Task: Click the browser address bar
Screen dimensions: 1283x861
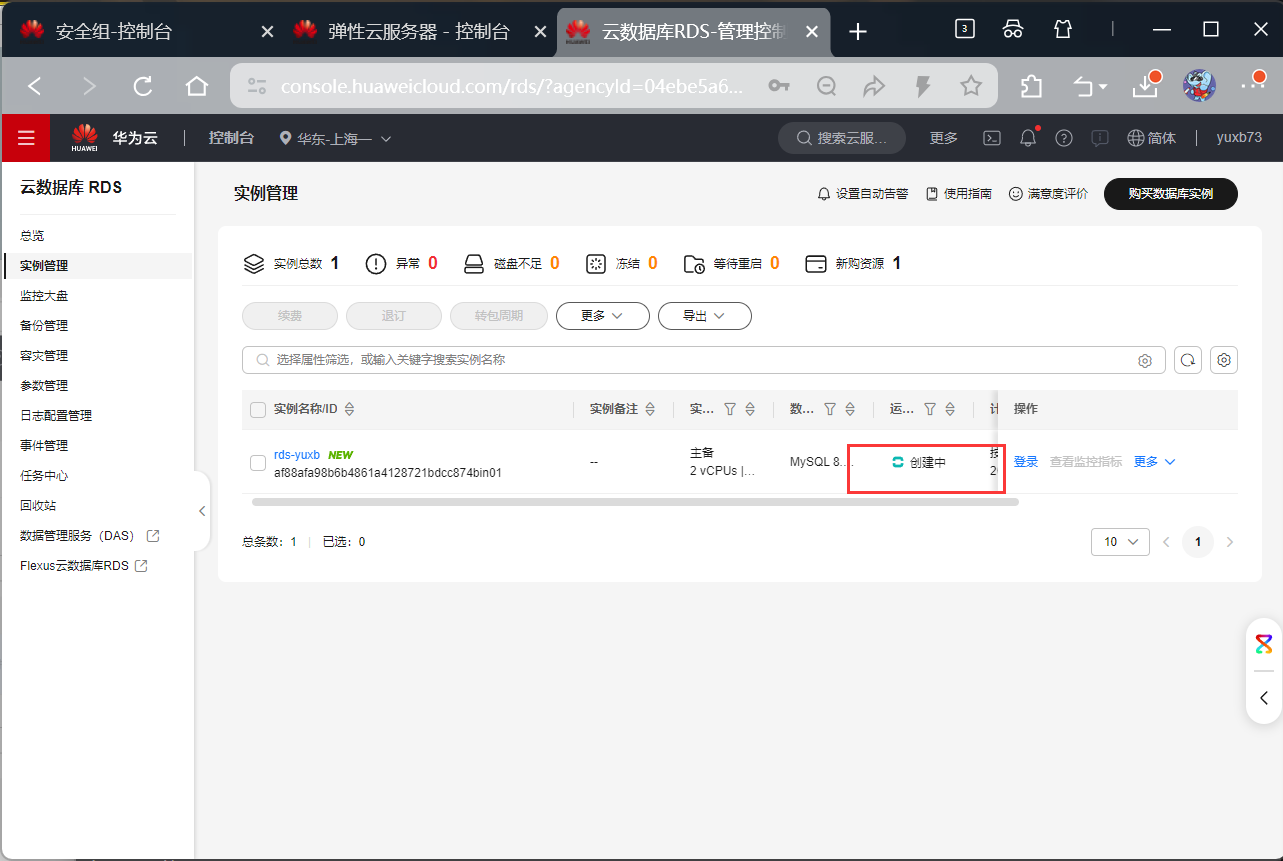Action: coord(510,86)
